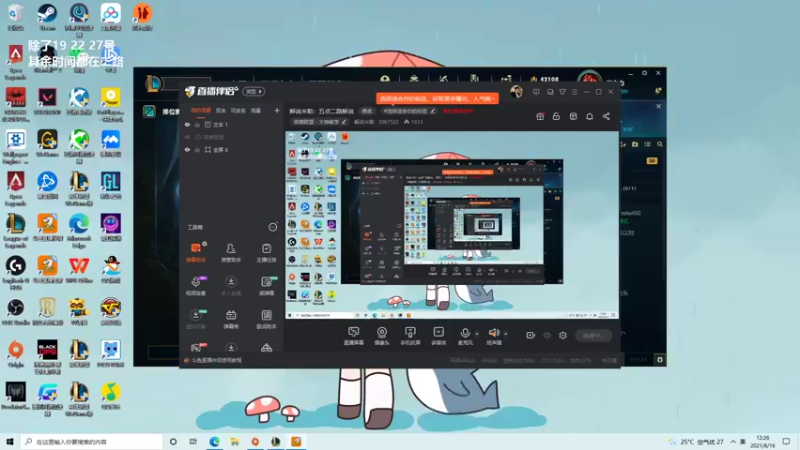The width and height of the screenshot is (800, 450).
Task: Switch to the fourth scene tab
Action: (x=256, y=110)
